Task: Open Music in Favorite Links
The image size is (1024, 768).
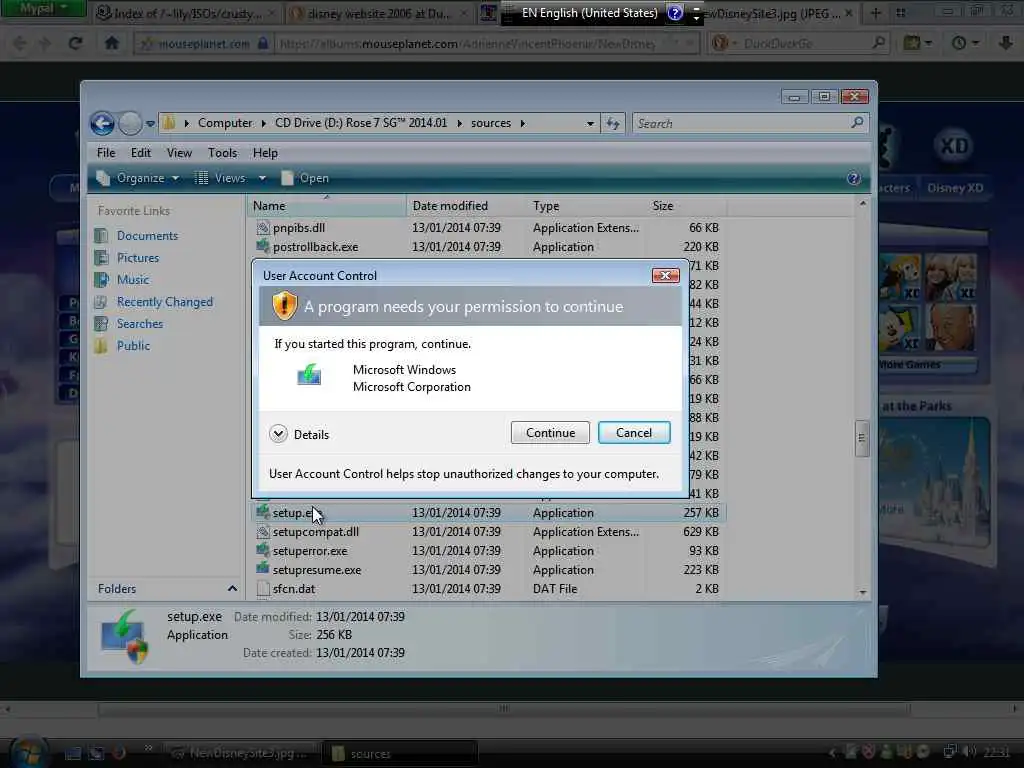Action: 133,280
